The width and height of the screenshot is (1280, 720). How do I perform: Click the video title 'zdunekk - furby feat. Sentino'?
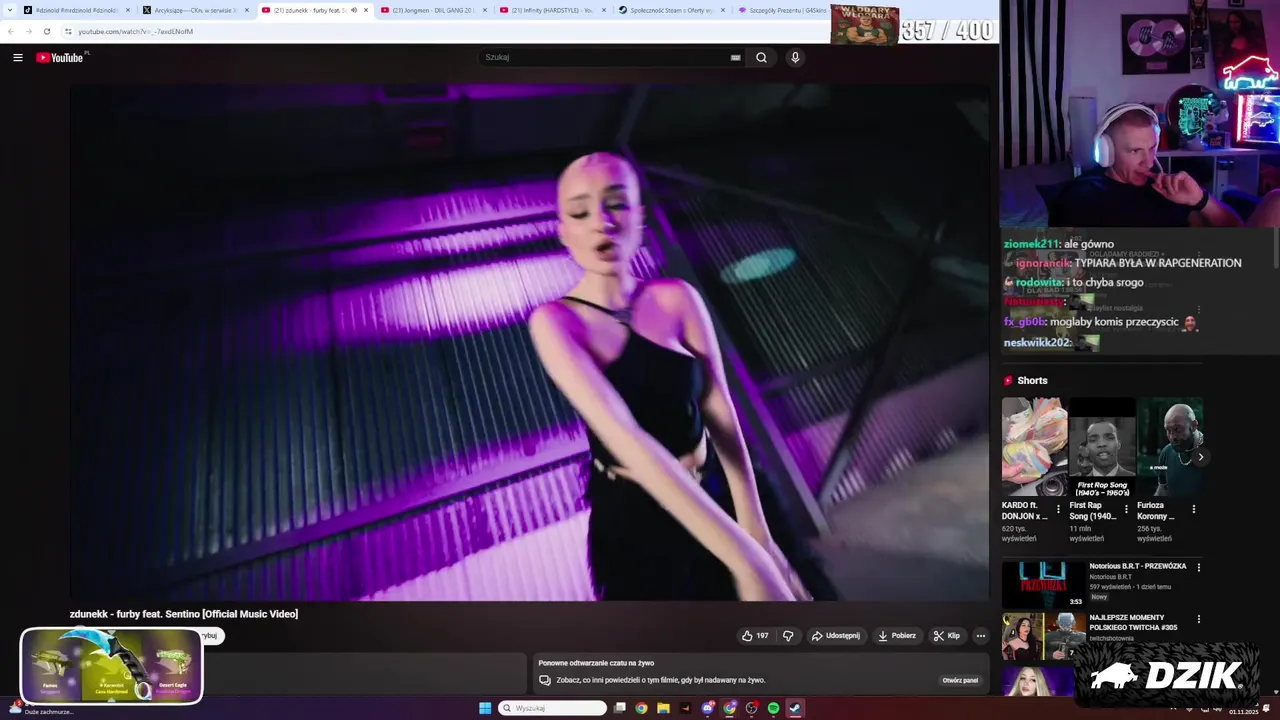pos(184,614)
